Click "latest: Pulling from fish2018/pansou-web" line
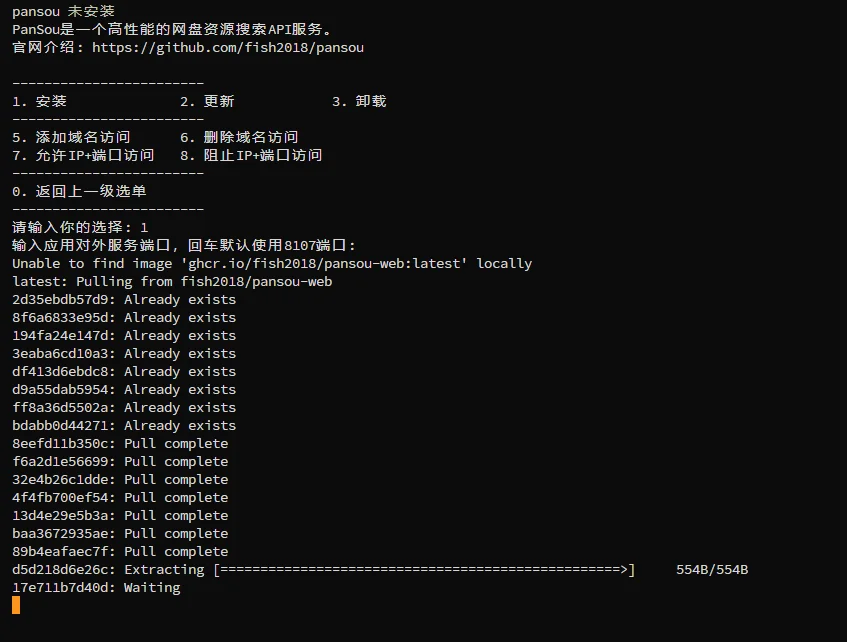Image resolution: width=847 pixels, height=642 pixels. coord(172,281)
